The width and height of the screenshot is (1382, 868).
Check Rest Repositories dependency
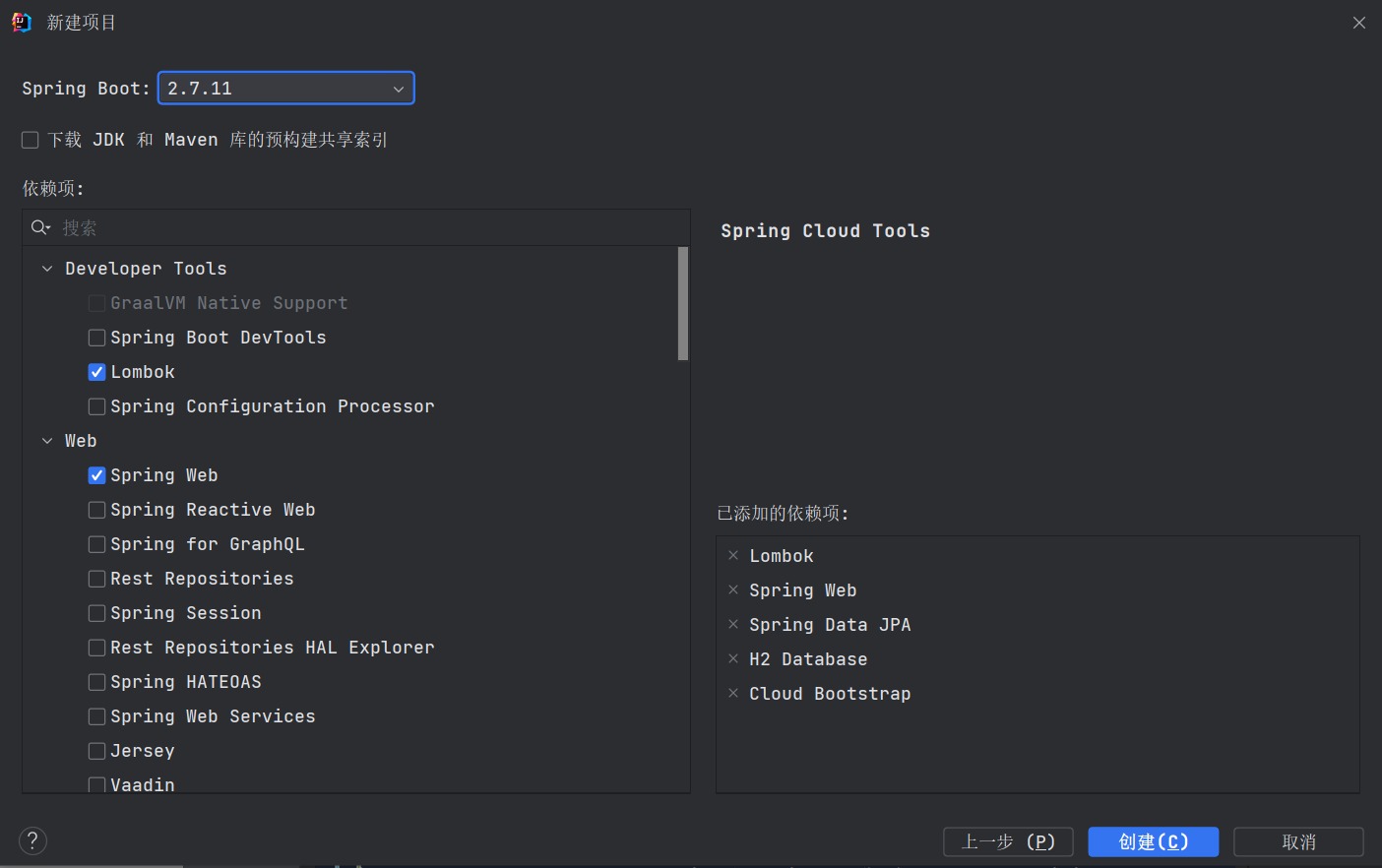tap(96, 579)
